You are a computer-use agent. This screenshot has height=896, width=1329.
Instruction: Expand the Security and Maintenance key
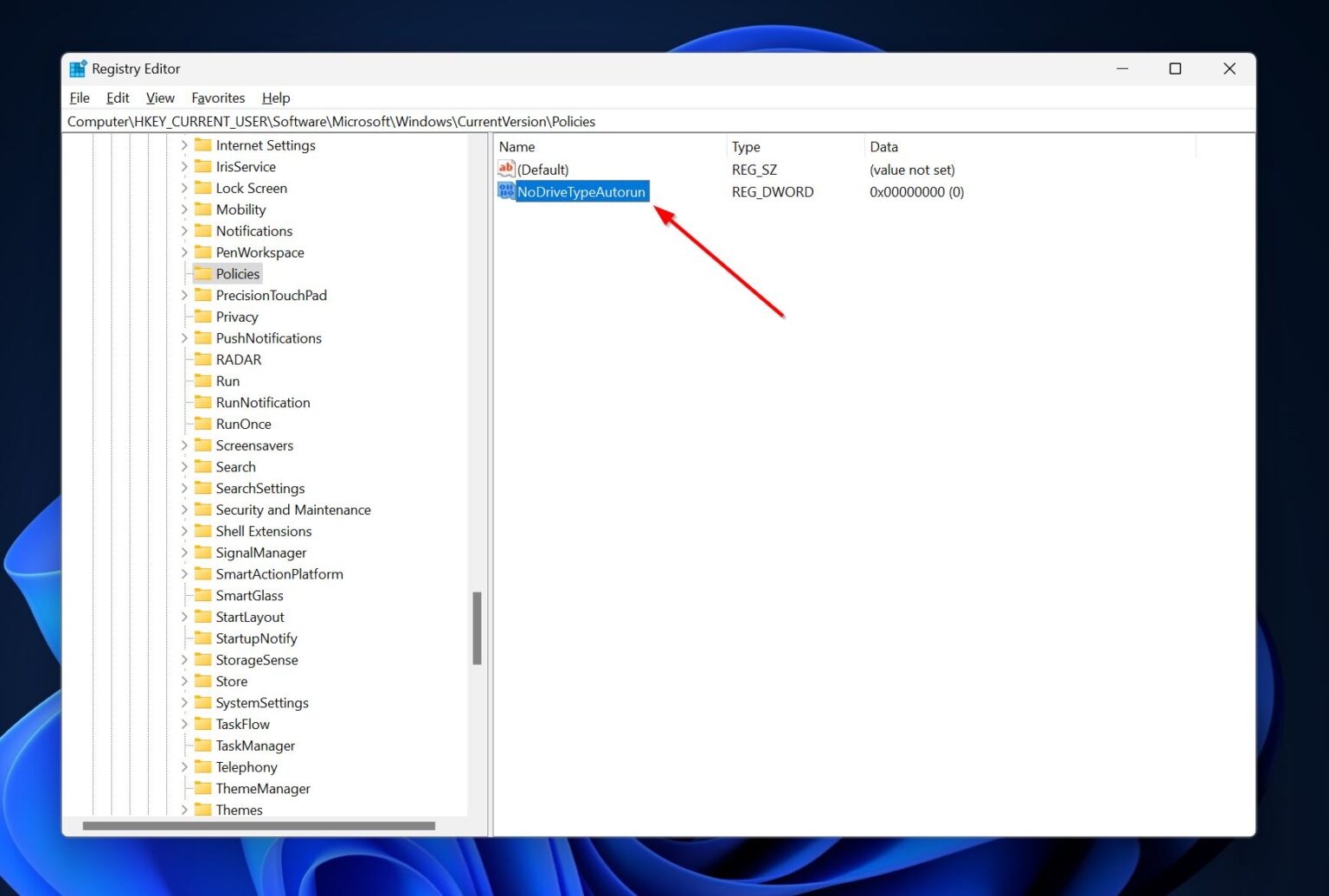(183, 509)
